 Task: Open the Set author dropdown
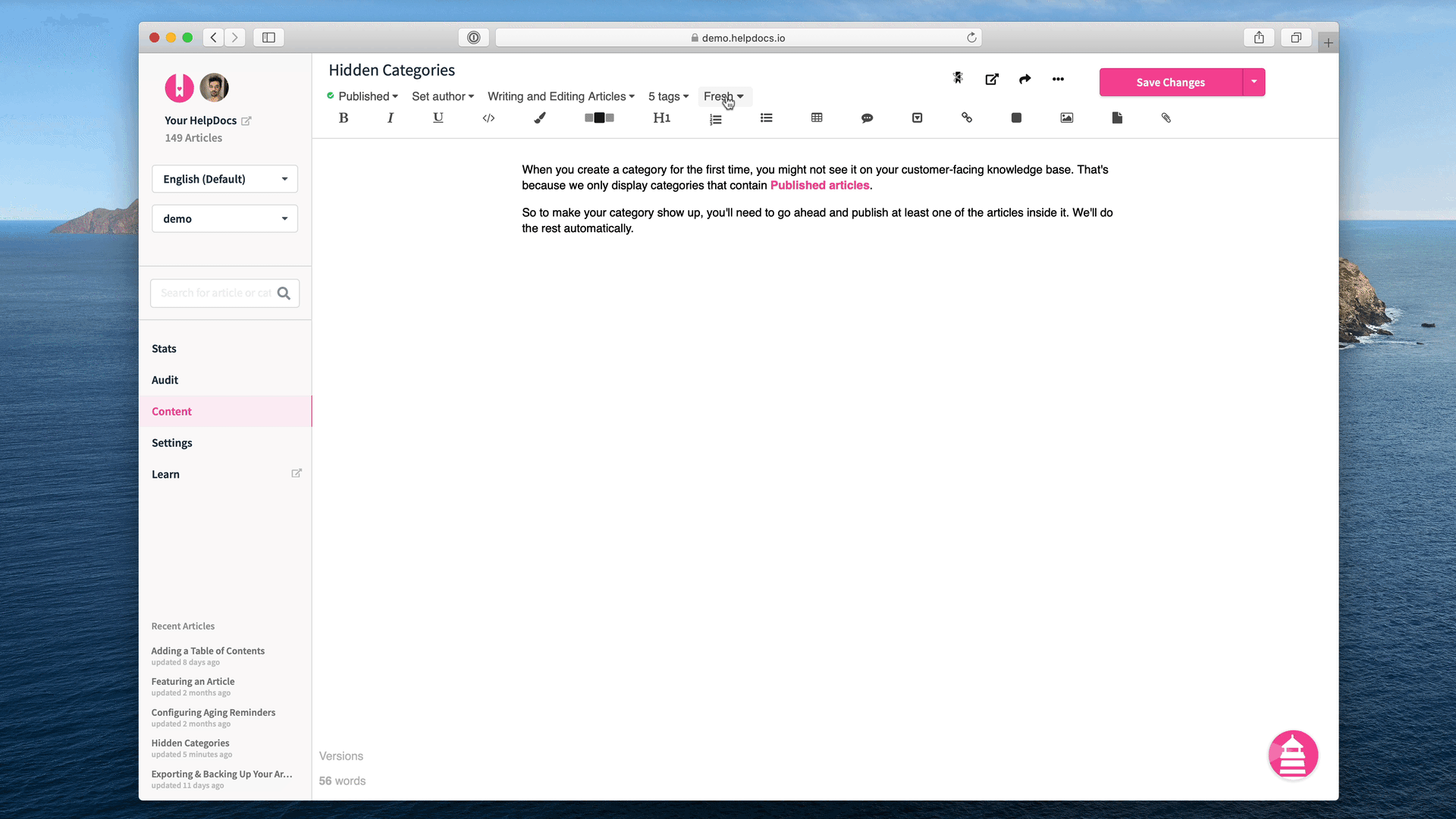443,96
